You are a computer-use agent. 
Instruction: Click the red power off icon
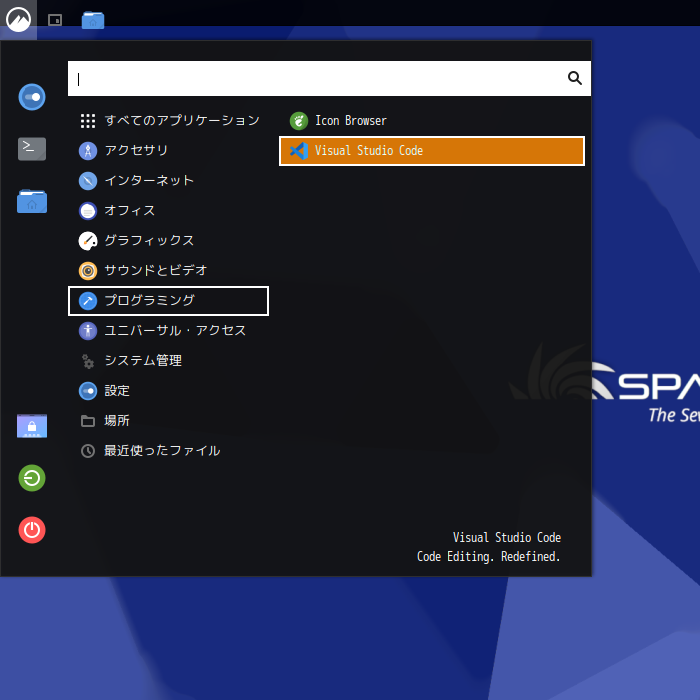pos(32,530)
